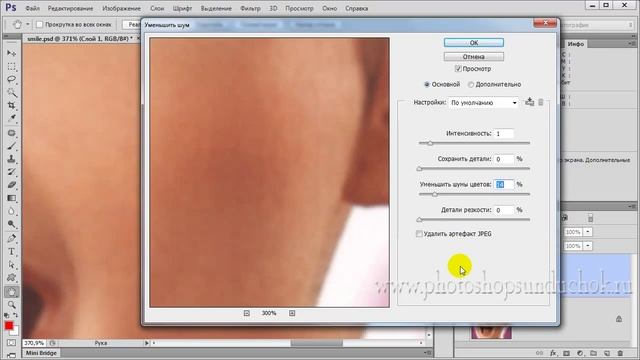Select the Move tool
The image size is (640, 360).
(11, 53)
